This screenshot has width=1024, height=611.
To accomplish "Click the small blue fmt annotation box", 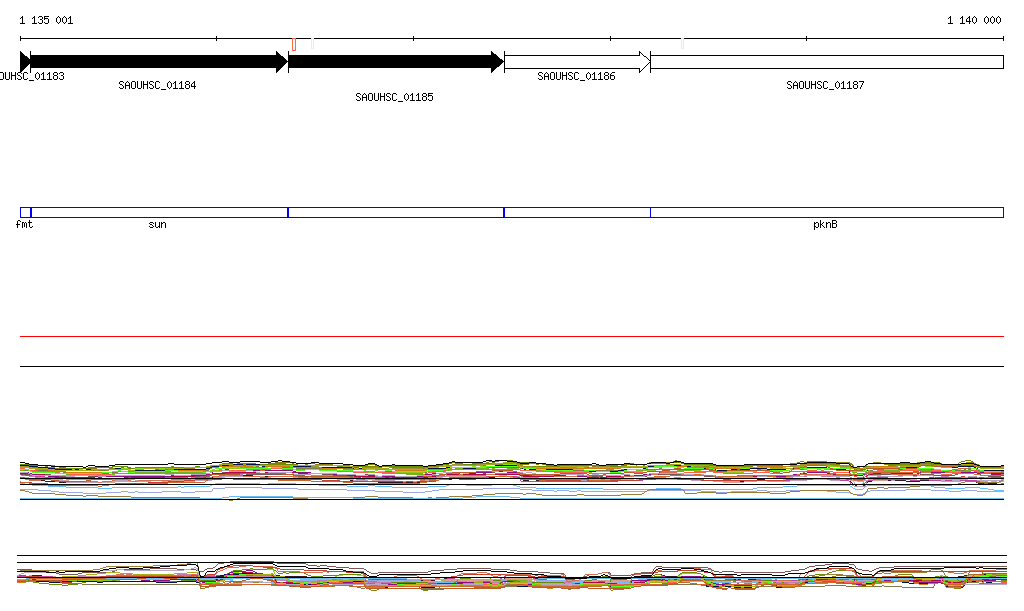I will coord(25,212).
